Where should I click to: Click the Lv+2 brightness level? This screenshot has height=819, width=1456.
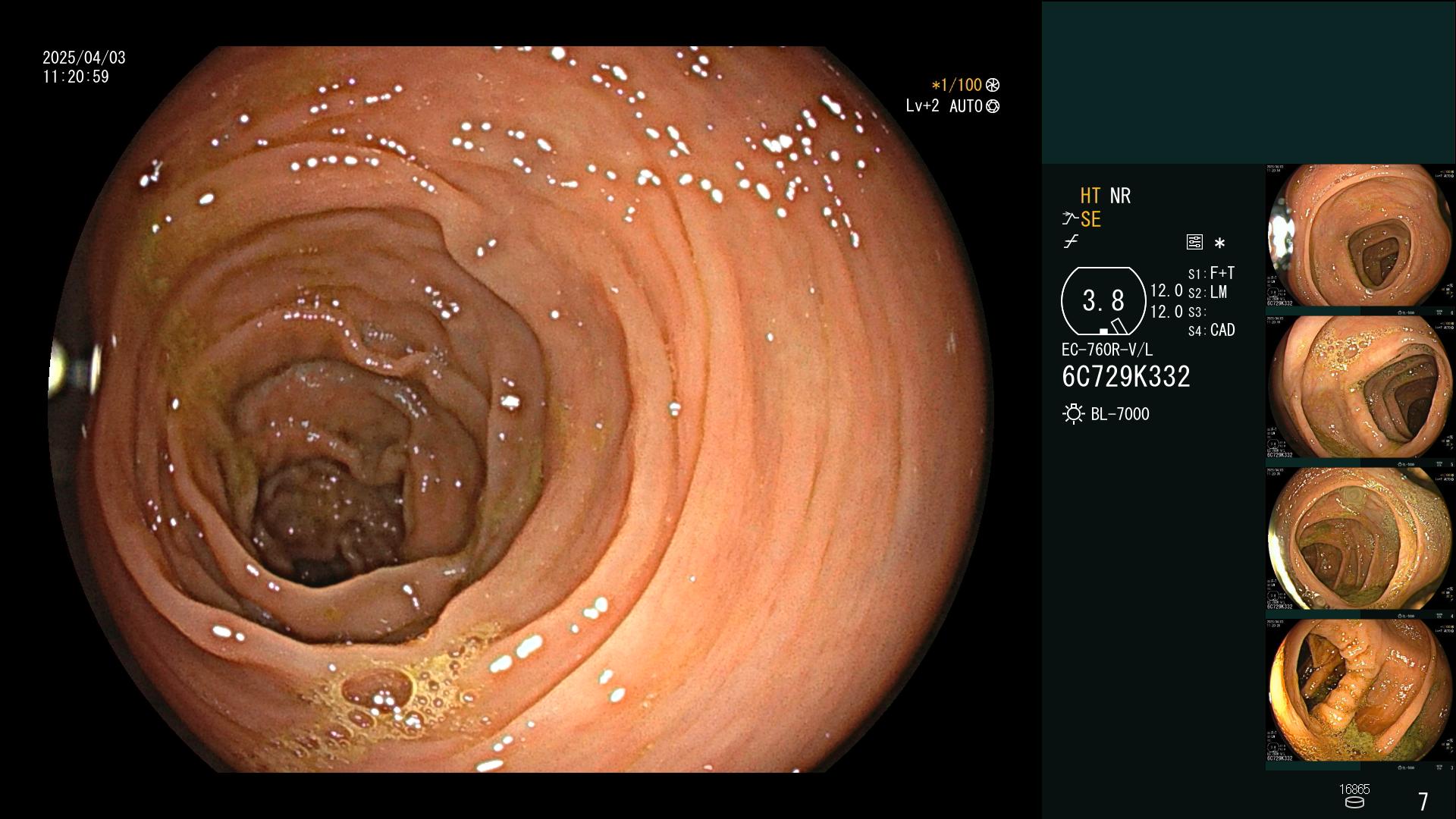click(x=922, y=106)
